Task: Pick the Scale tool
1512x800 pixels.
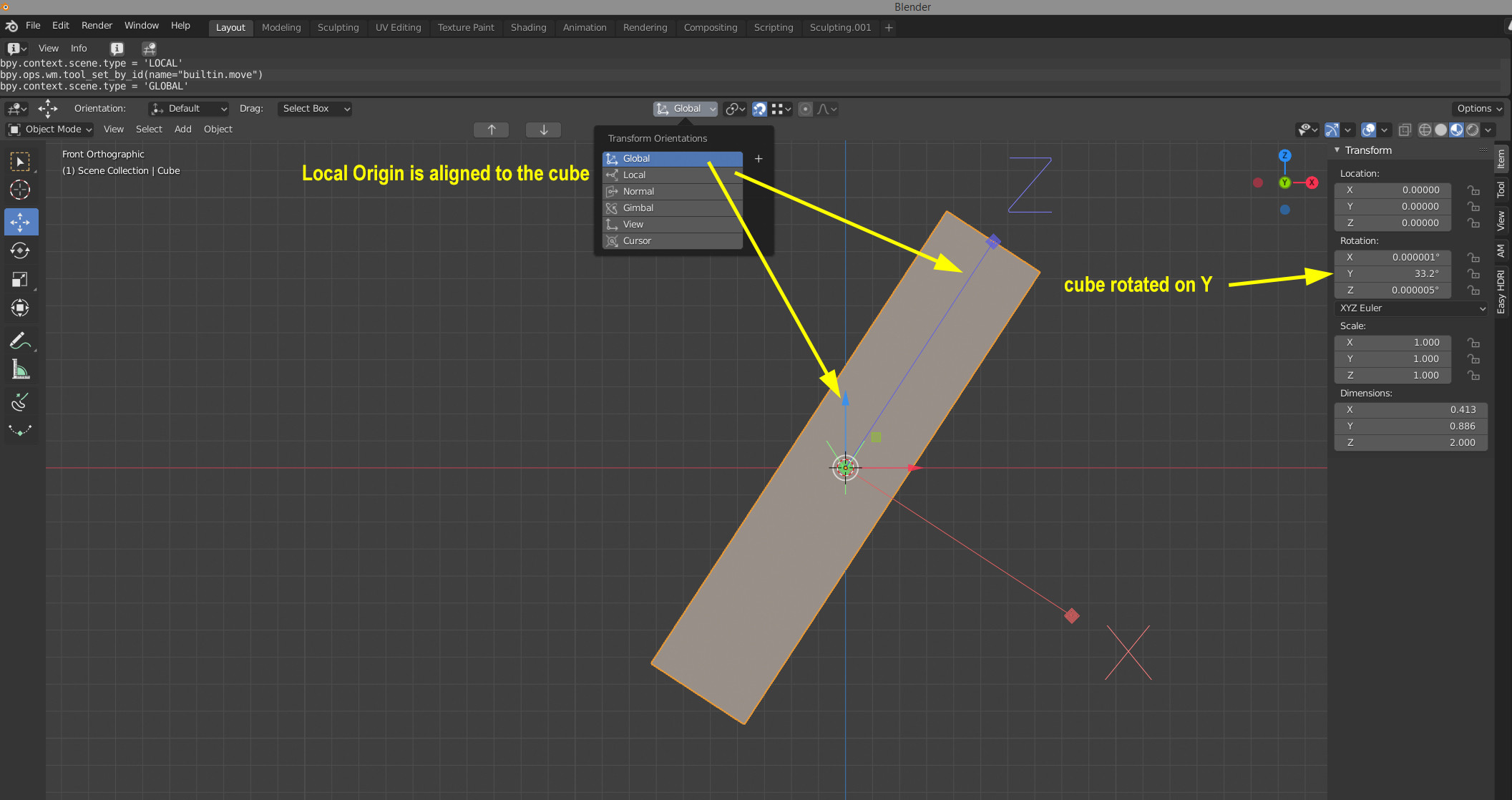Action: tap(20, 279)
